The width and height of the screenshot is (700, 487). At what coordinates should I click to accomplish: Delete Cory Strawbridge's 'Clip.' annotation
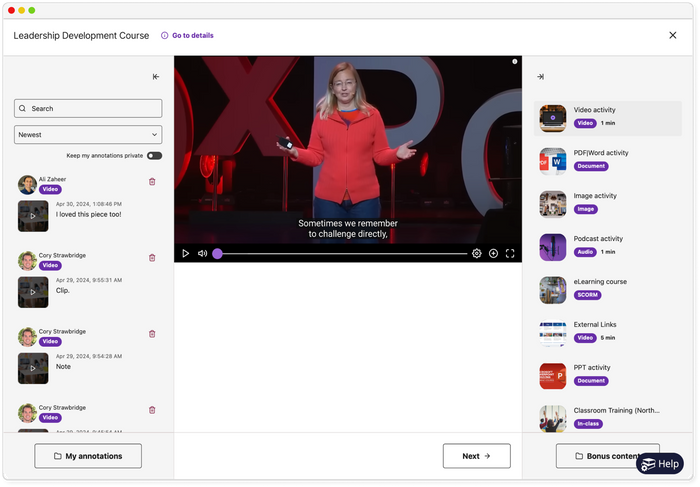coord(152,258)
